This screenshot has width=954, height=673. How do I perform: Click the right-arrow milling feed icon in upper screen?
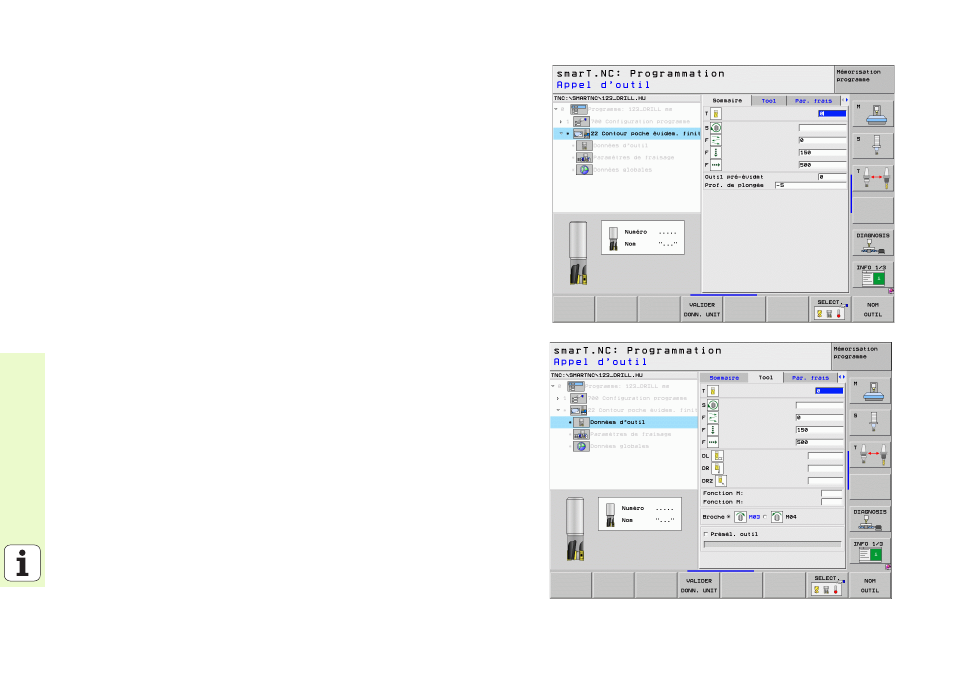[716, 165]
